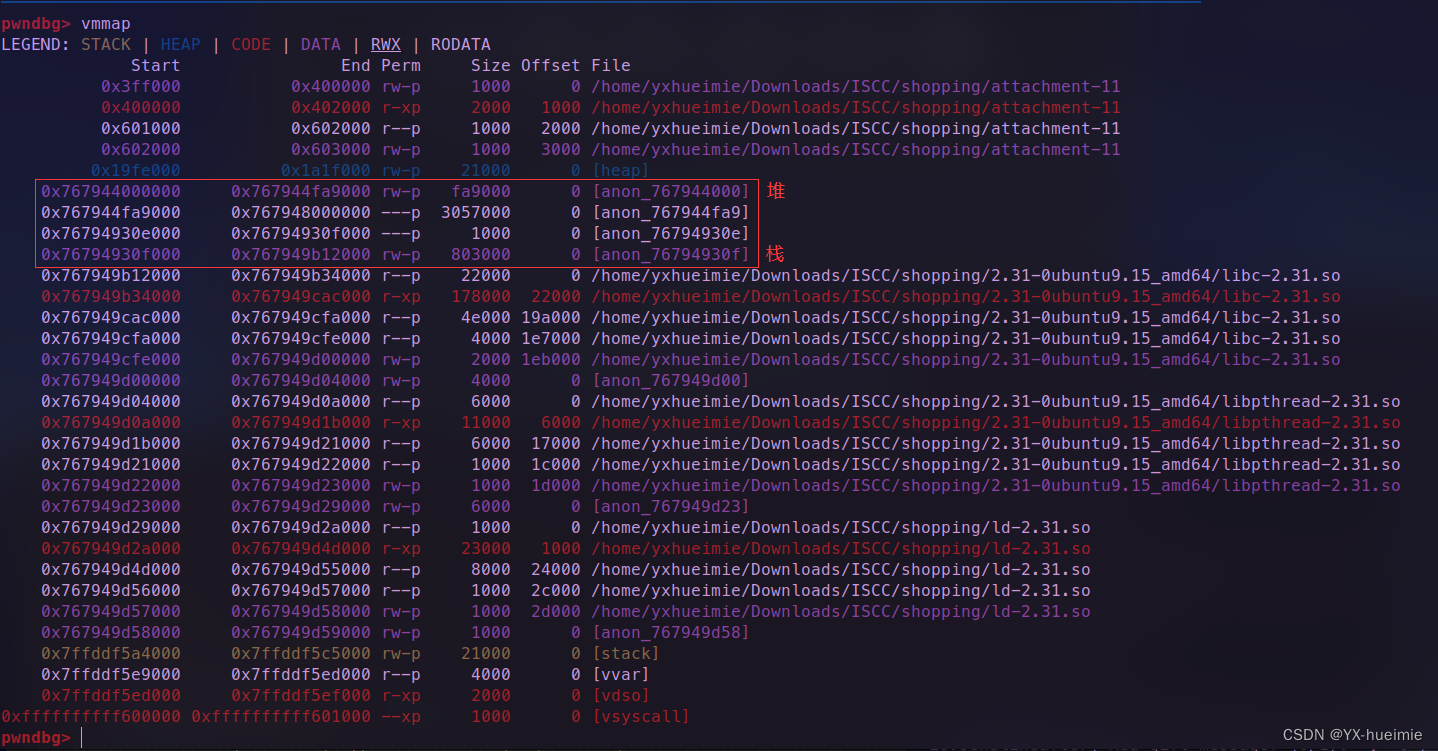
Task: Select libc offset value 1eb000
Action: (551, 359)
